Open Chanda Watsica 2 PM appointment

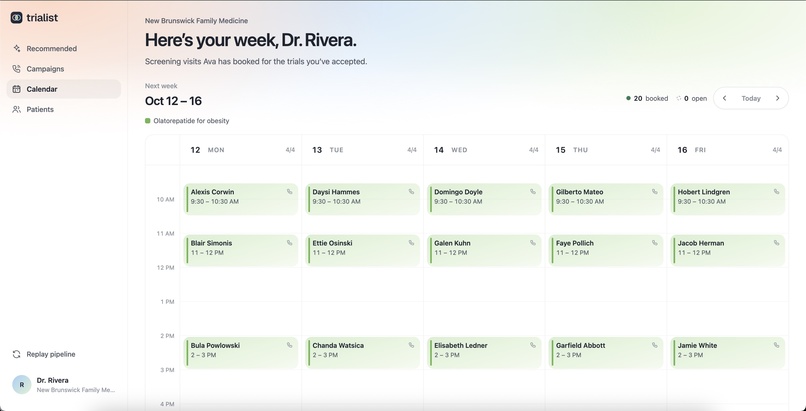click(x=362, y=352)
